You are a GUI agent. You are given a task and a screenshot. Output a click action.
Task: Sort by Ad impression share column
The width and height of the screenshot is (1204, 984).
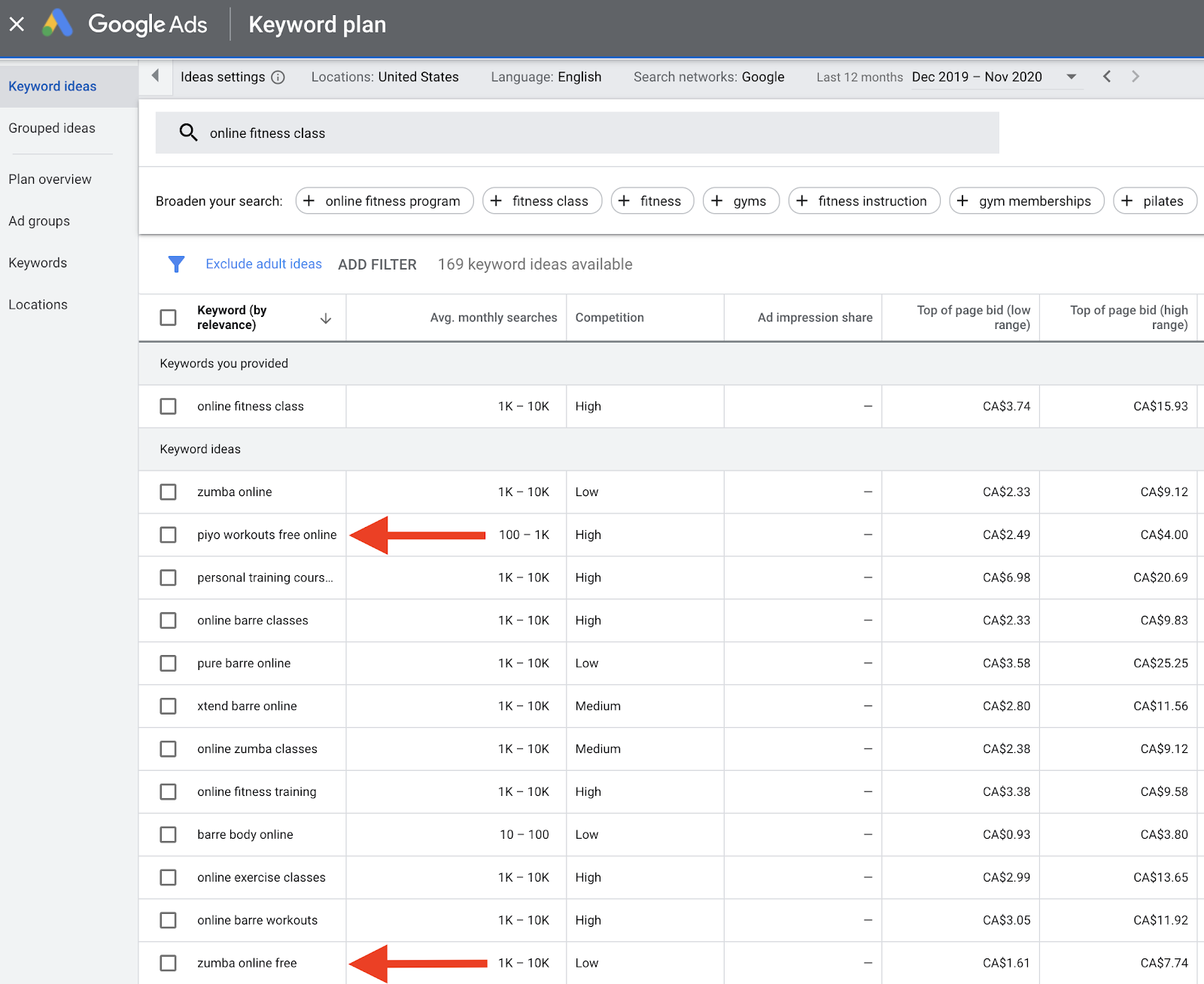pos(815,318)
